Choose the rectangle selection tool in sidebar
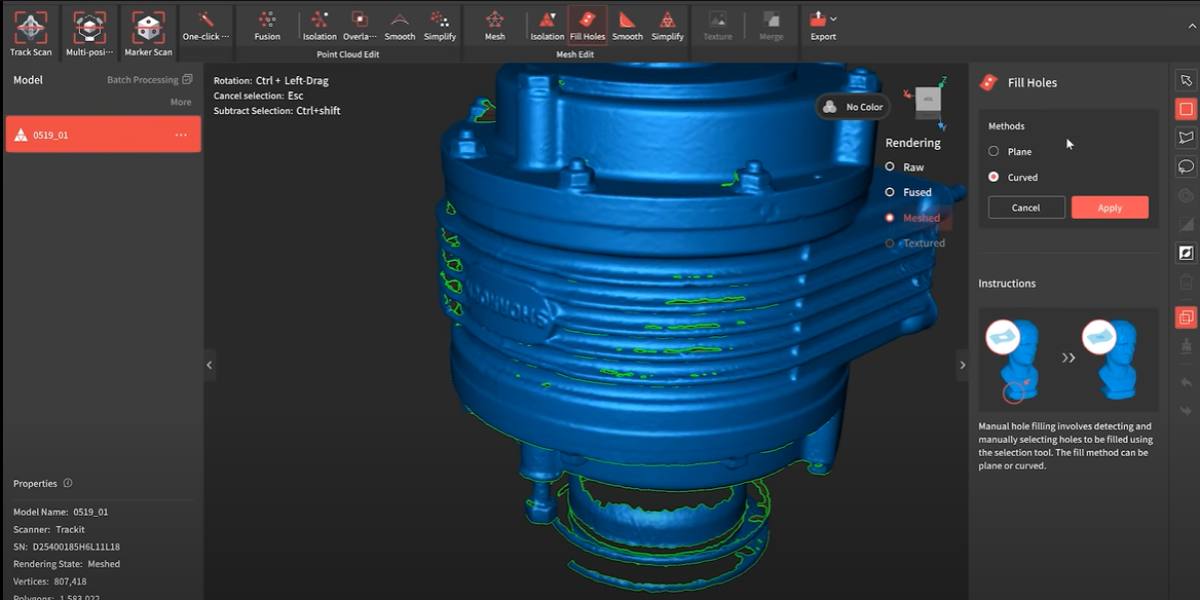 coord(1186,109)
